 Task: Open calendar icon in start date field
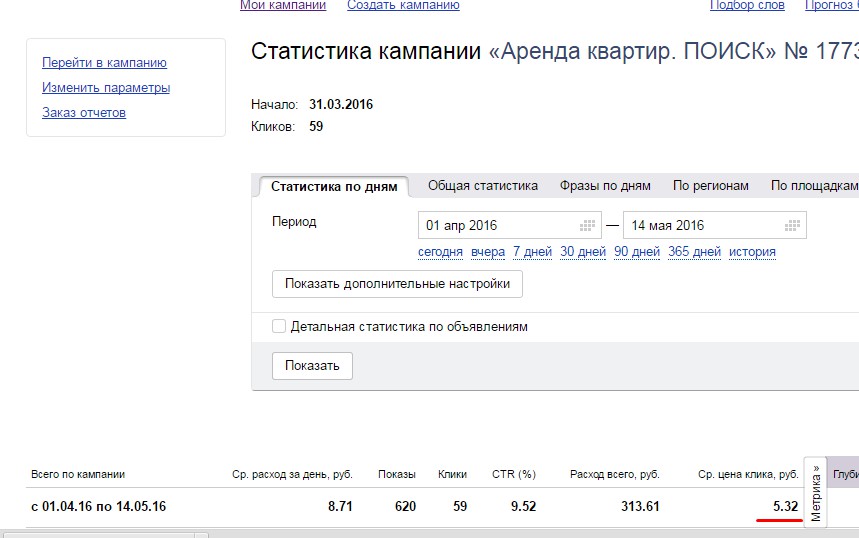point(587,226)
